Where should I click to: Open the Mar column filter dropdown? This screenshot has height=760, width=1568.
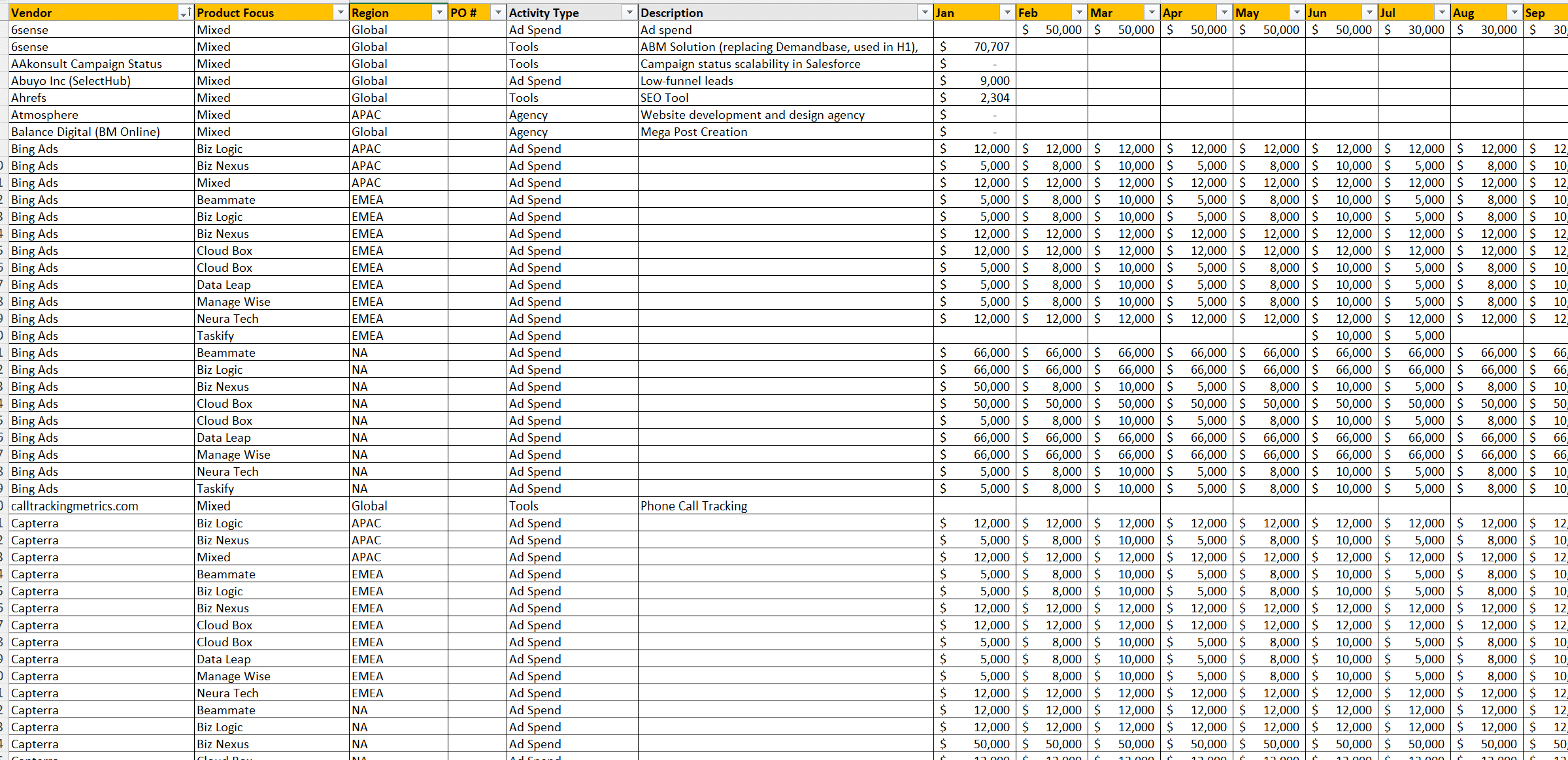[1152, 12]
